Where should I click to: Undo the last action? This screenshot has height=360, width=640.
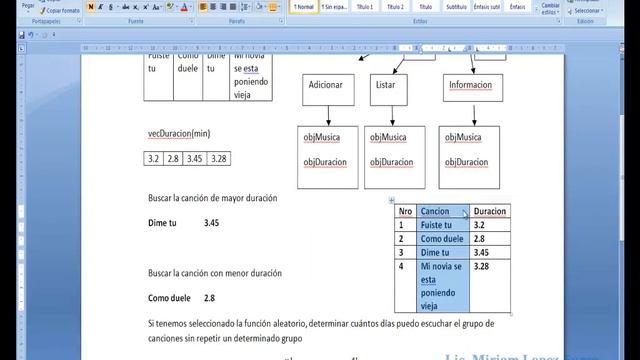[x=31, y=35]
